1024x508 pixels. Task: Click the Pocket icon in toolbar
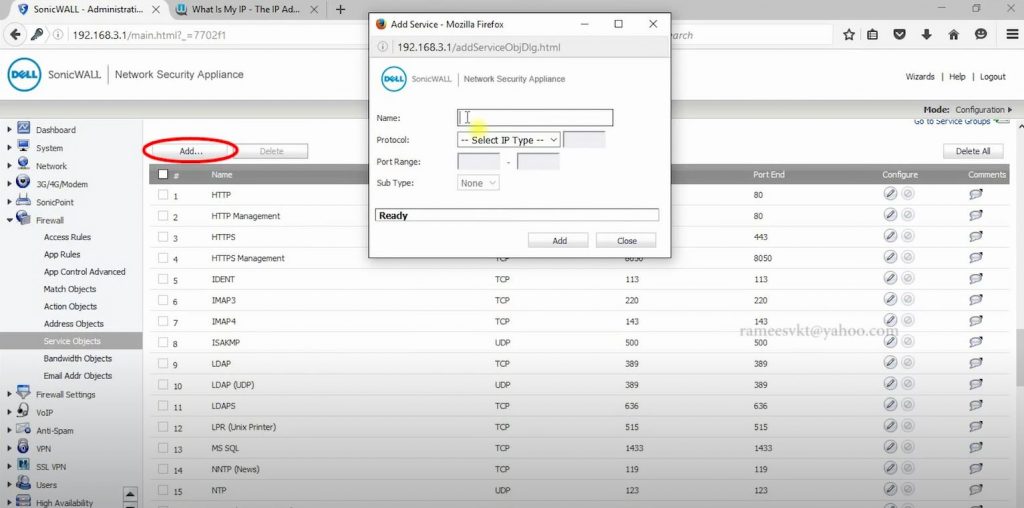(x=899, y=35)
